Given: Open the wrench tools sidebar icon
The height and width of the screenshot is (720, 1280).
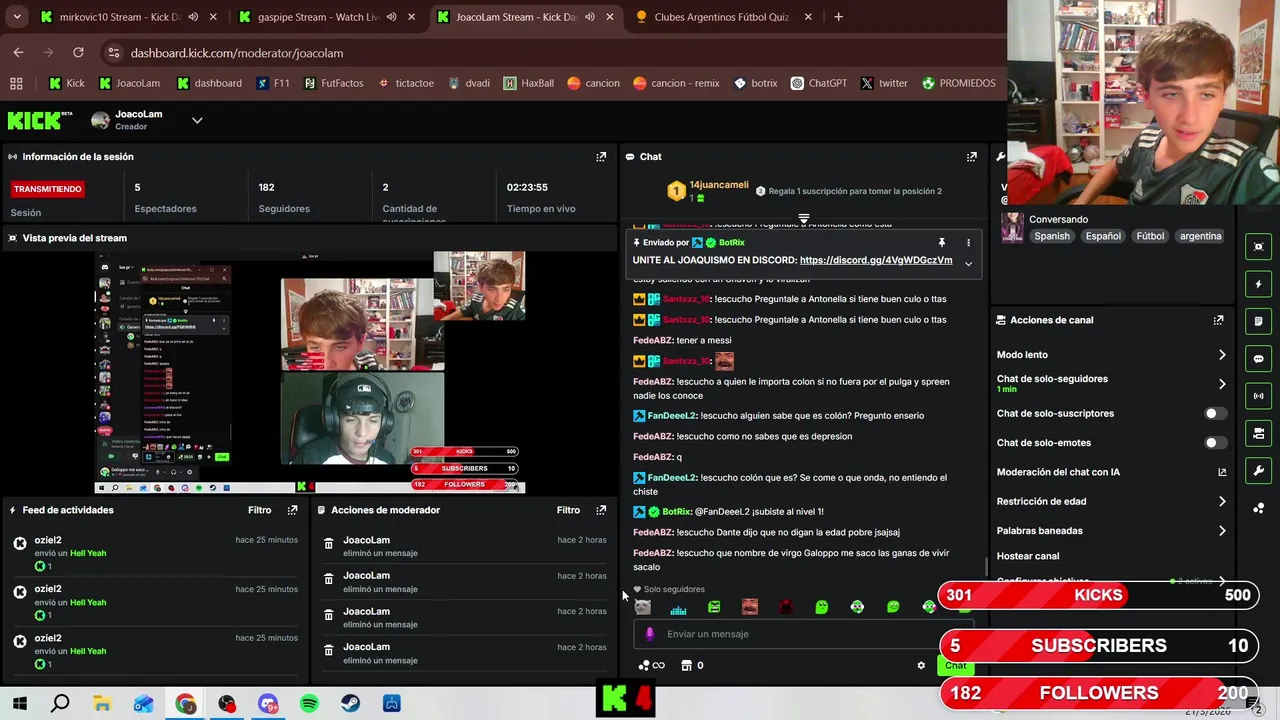Looking at the screenshot, I should 1258,470.
